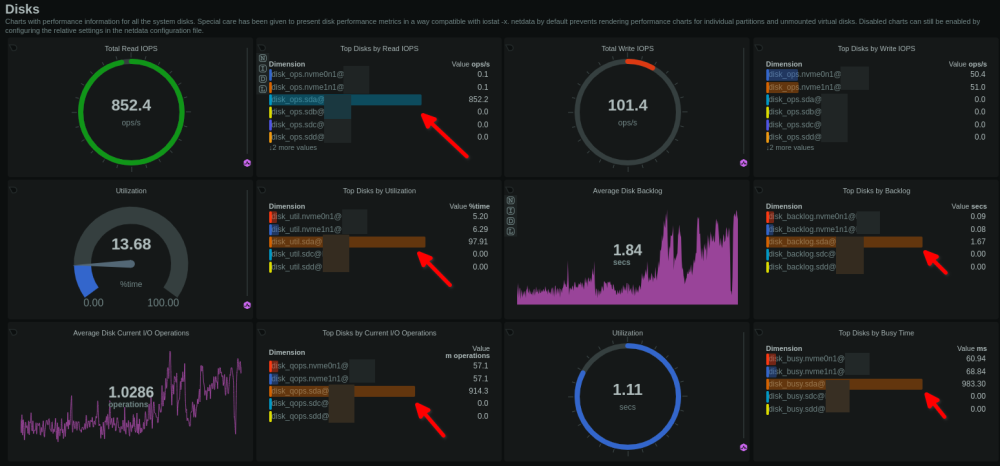Click the purple anomaly icon in Total Write IOPS

743,163
